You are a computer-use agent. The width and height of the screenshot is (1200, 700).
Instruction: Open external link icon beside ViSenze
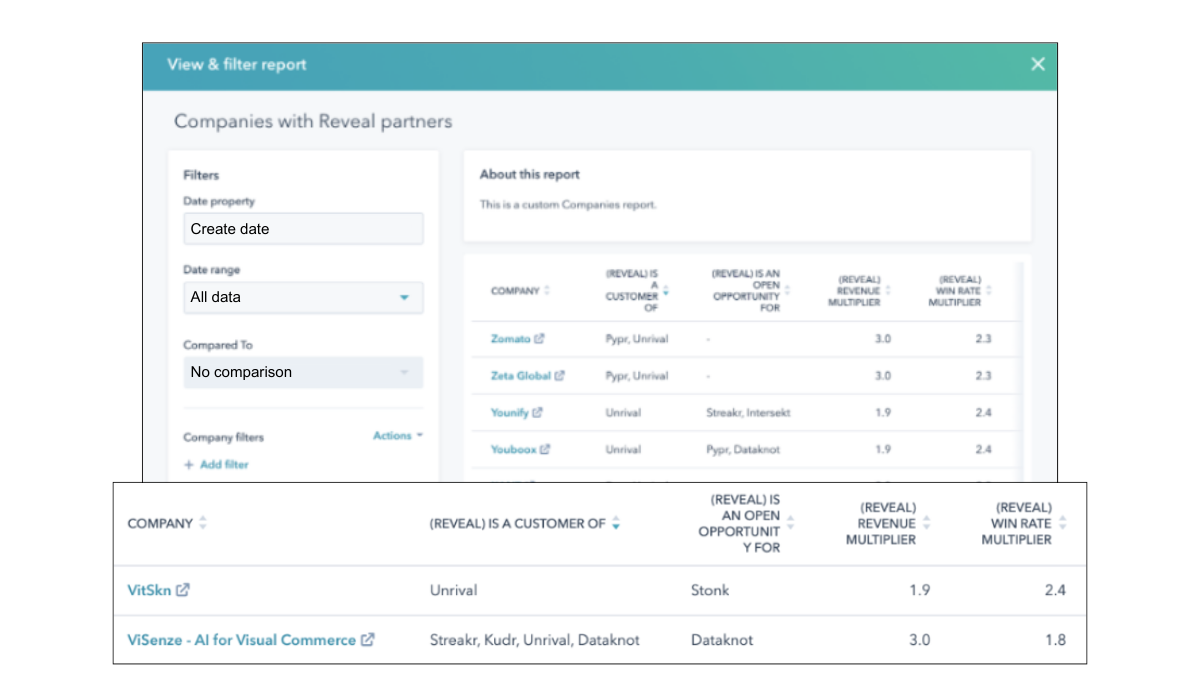[x=368, y=640]
